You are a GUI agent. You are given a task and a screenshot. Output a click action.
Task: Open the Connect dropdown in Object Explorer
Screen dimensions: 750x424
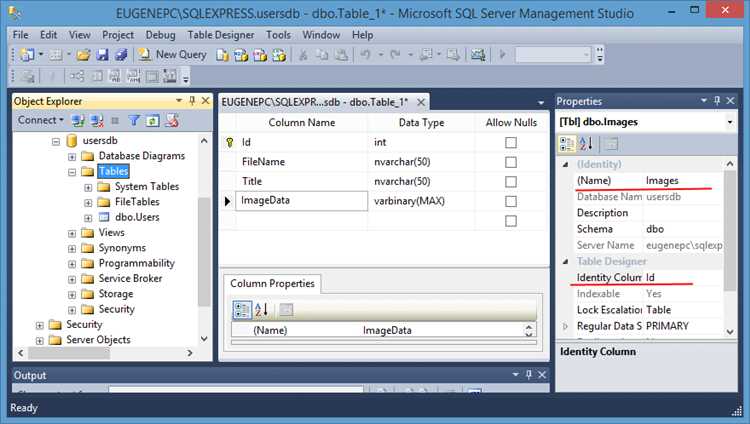[x=41, y=120]
